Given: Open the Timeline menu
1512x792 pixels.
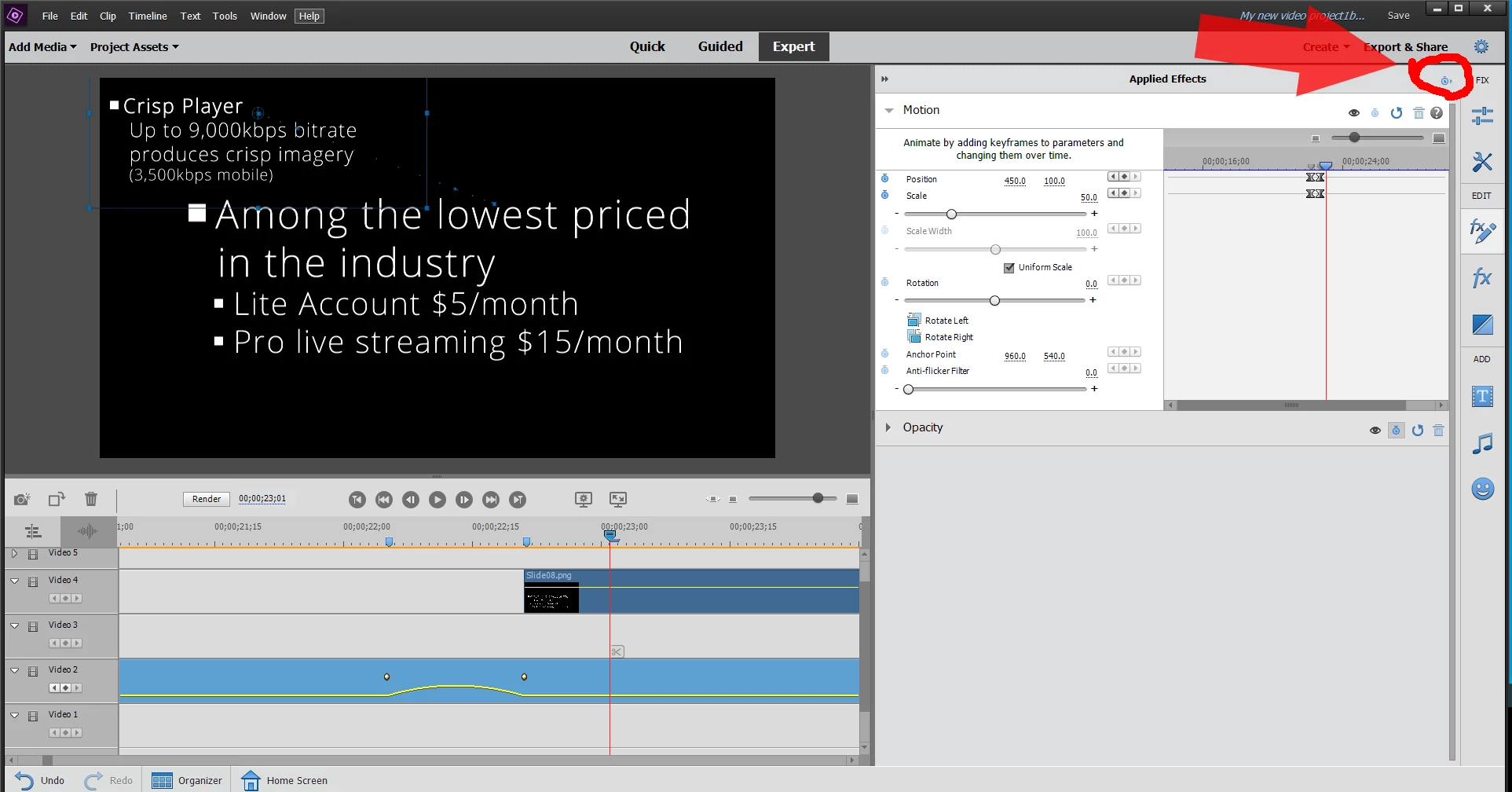Looking at the screenshot, I should [148, 16].
